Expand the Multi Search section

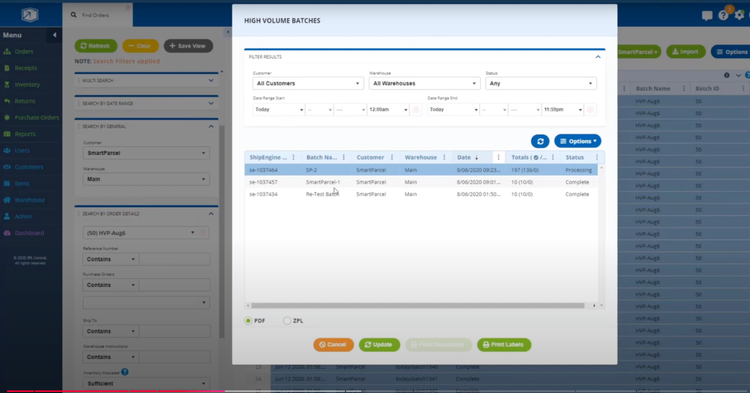(211, 80)
